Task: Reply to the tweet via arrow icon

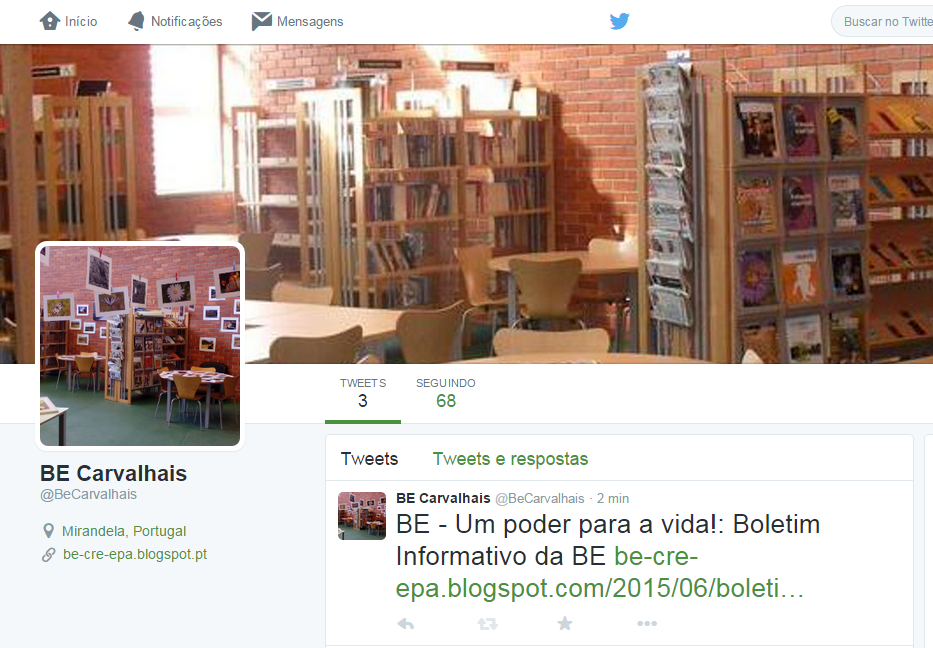Action: tap(406, 624)
